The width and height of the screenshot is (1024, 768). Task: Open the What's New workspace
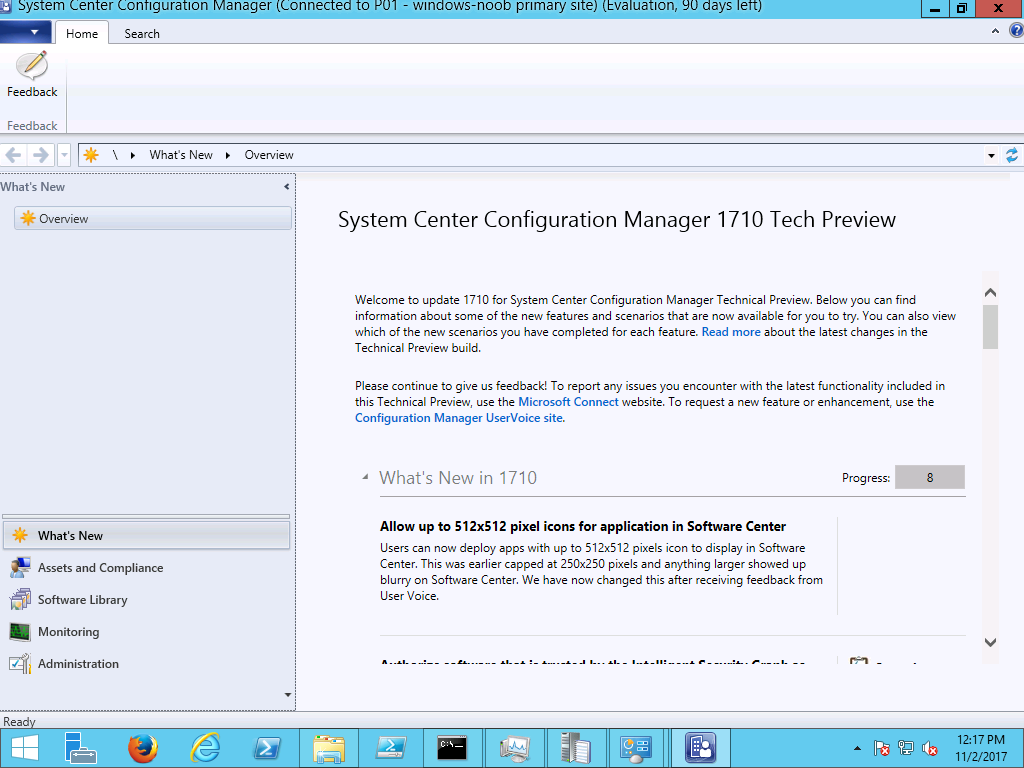pyautogui.click(x=146, y=536)
